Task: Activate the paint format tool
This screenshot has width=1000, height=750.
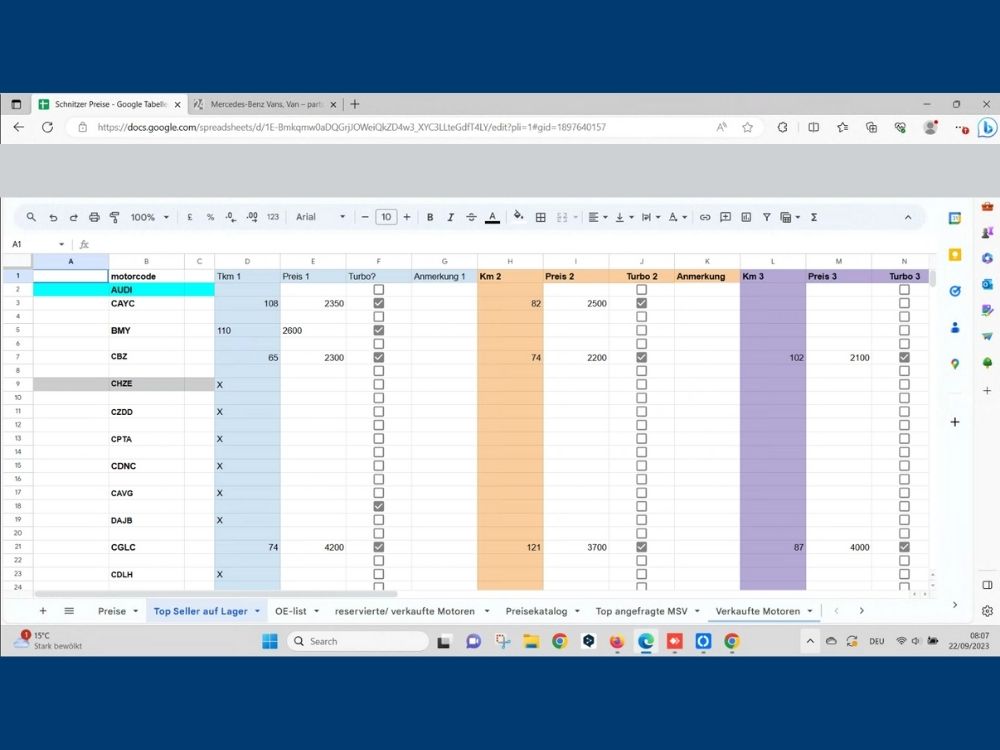Action: 115,217
